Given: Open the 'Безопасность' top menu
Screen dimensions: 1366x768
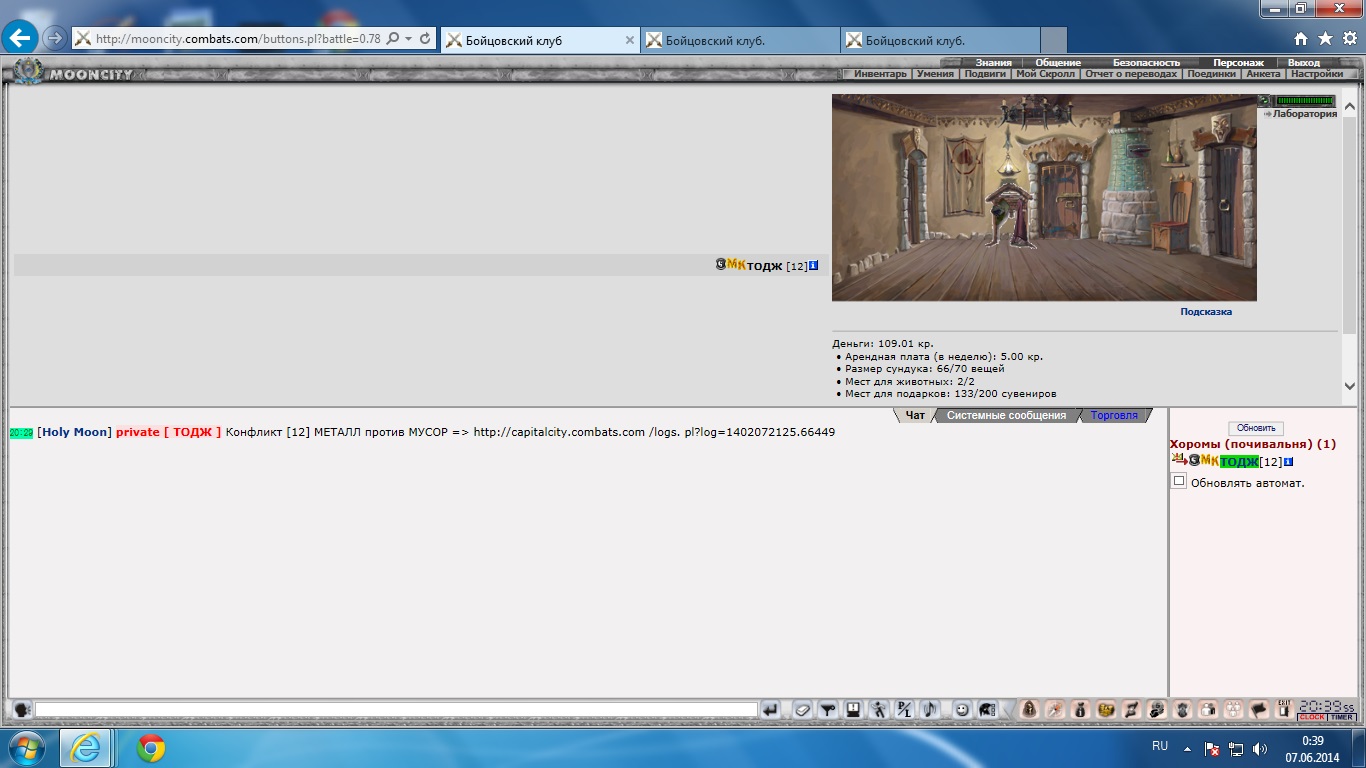Looking at the screenshot, I should pyautogui.click(x=1146, y=63).
